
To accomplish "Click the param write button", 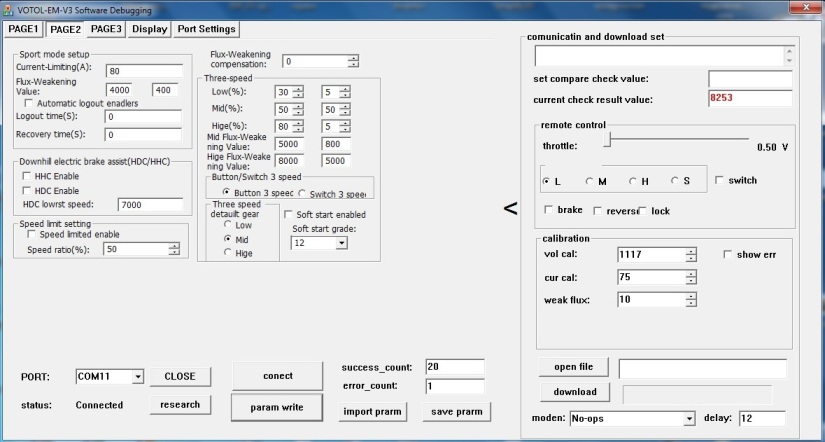I will pos(278,408).
